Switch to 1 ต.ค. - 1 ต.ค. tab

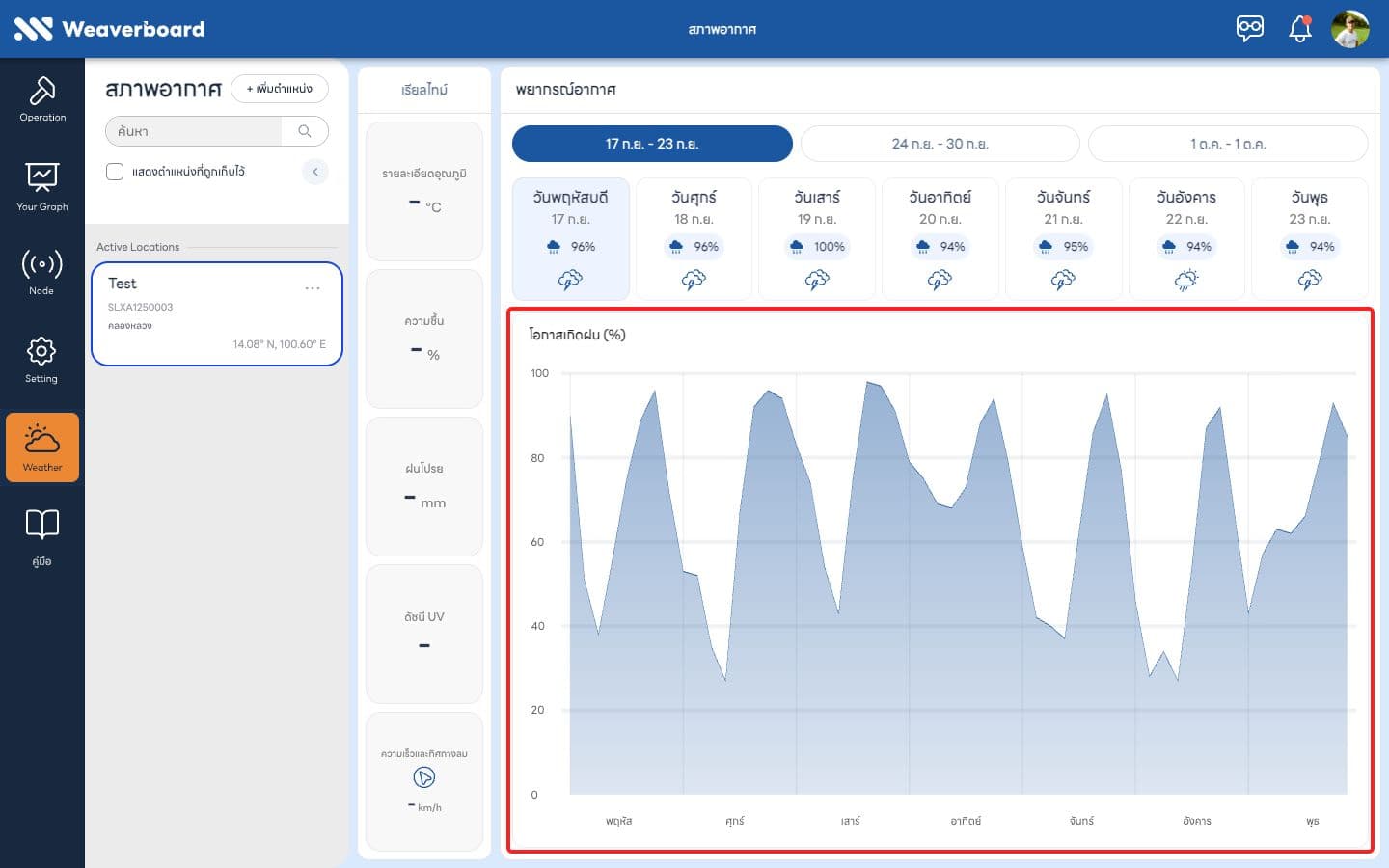[1228, 144]
